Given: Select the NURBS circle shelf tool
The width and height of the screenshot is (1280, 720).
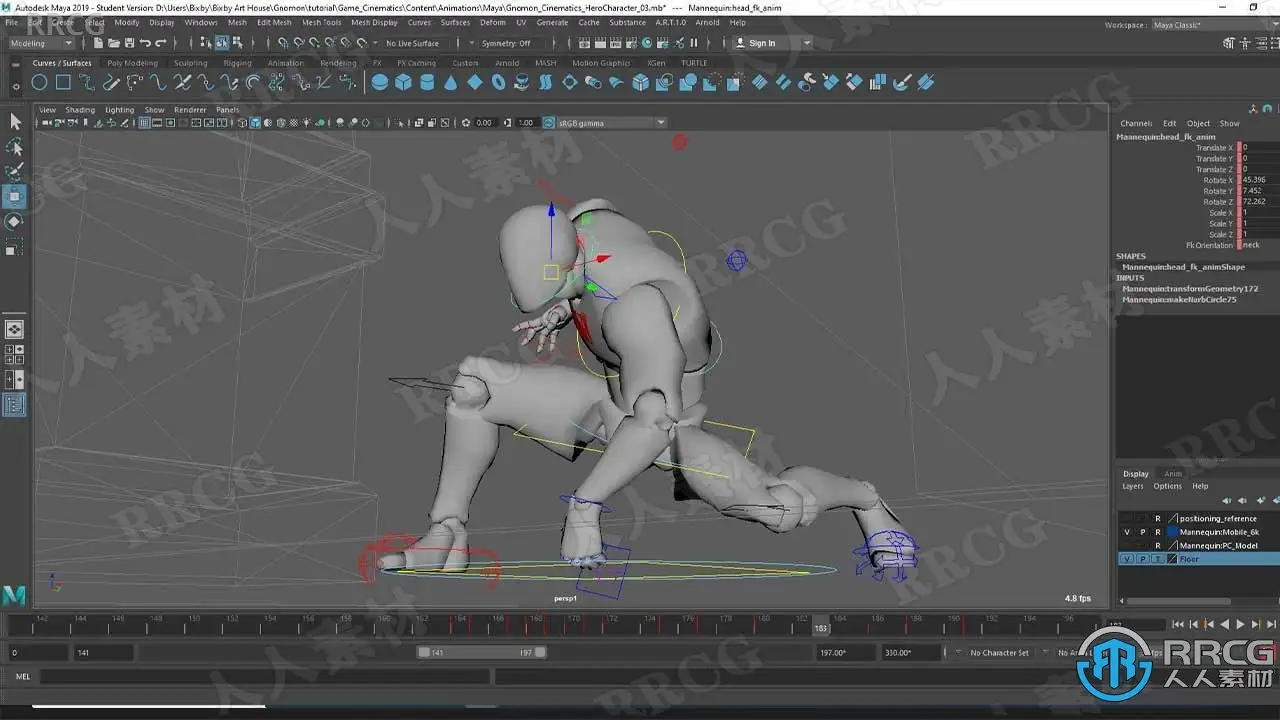Looking at the screenshot, I should 39,82.
